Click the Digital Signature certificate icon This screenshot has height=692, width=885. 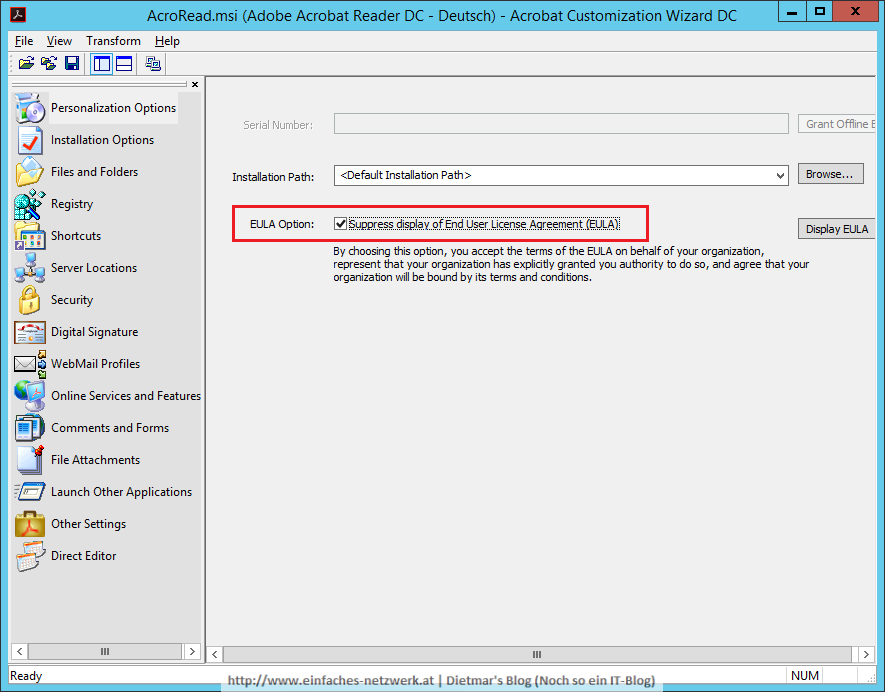click(30, 332)
